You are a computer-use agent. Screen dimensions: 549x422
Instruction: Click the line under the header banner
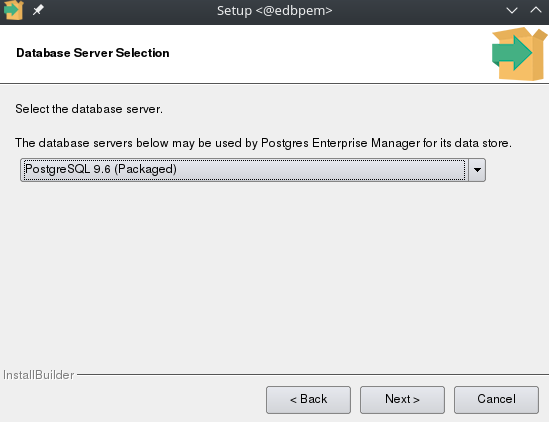point(274,83)
